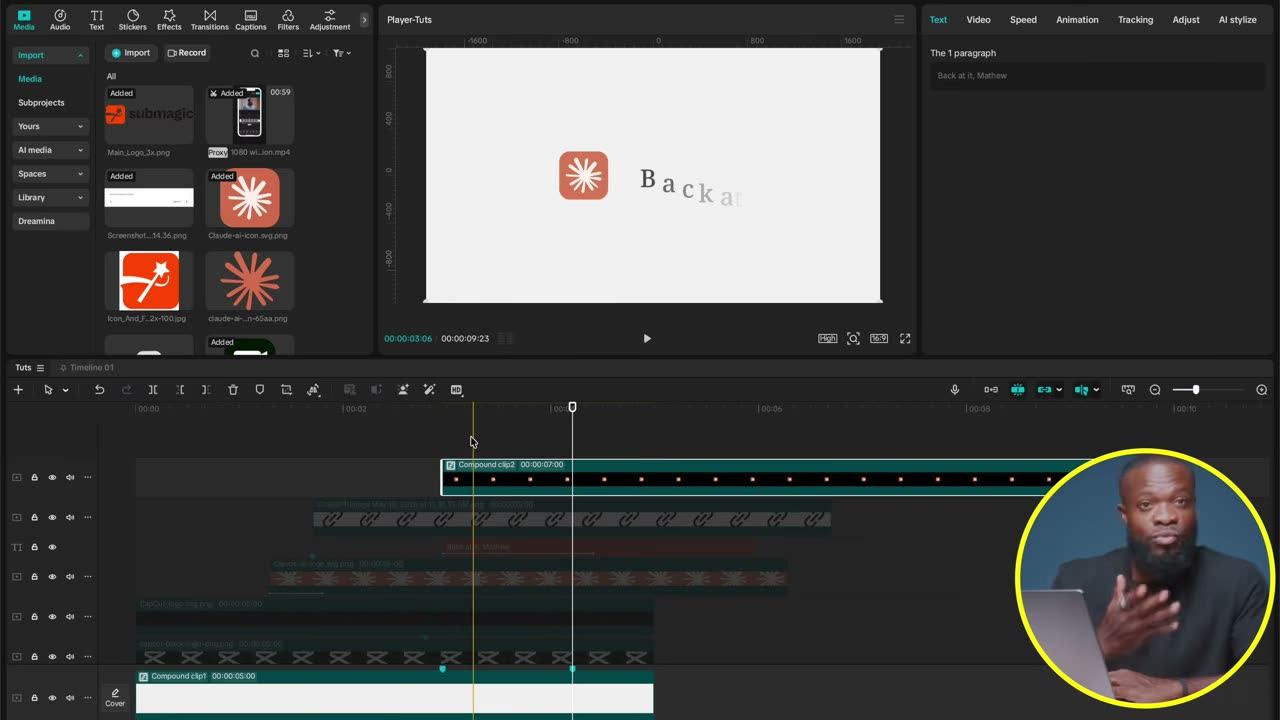Image resolution: width=1280 pixels, height=720 pixels.
Task: Open the selection tool dropdown arrow
Action: coord(65,390)
